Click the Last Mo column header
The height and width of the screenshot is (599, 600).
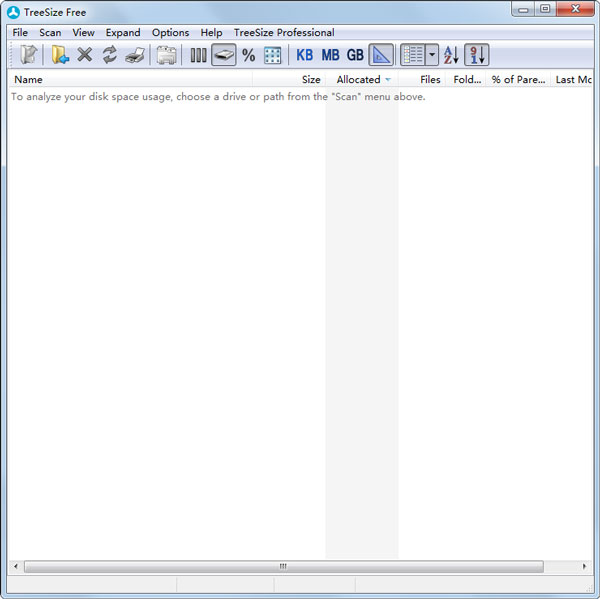coord(572,80)
